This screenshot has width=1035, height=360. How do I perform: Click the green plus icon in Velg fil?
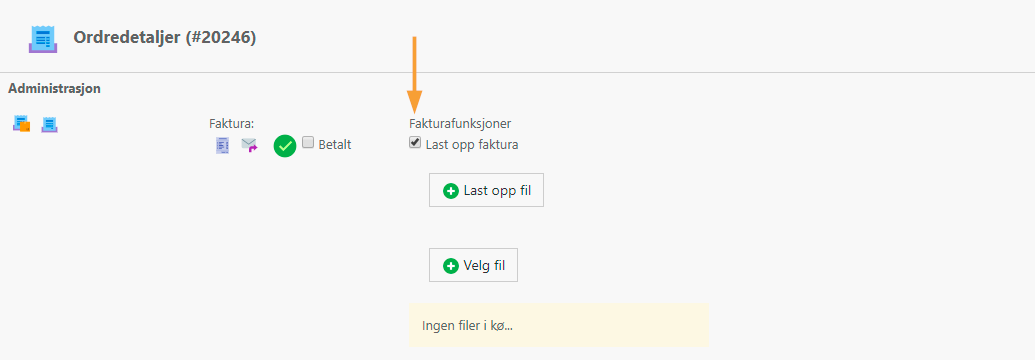click(x=451, y=266)
